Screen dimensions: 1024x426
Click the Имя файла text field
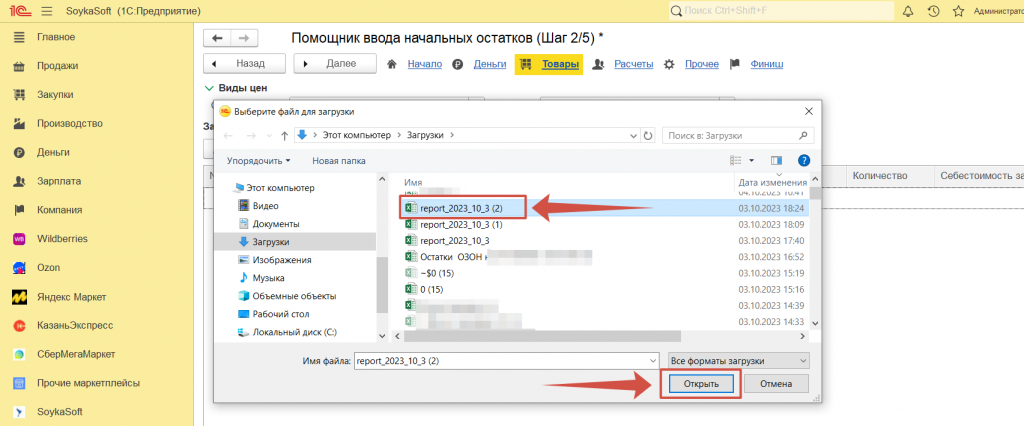[505, 360]
